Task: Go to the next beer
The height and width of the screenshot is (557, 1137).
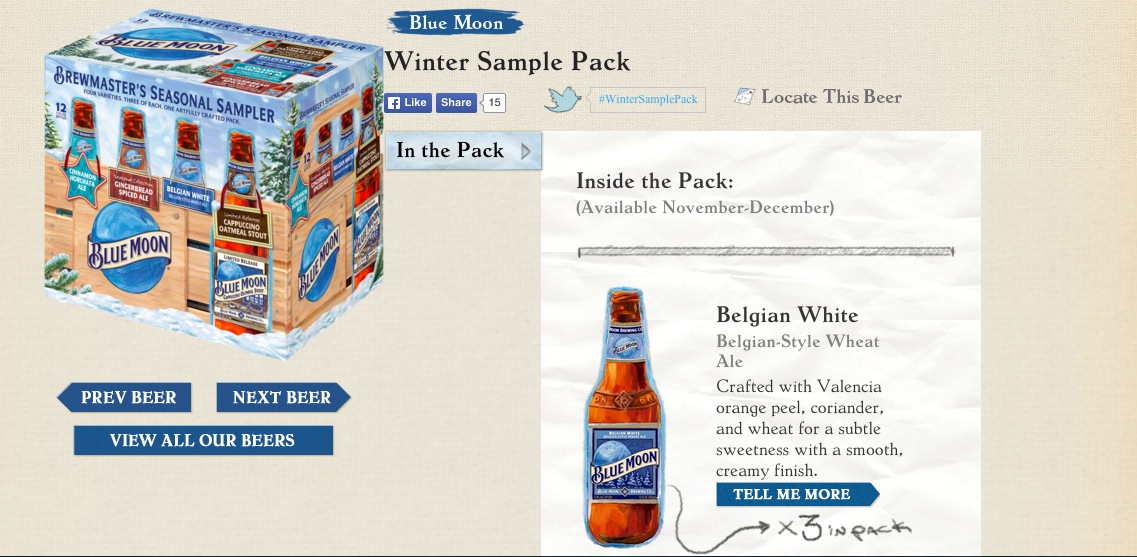Action: [283, 397]
